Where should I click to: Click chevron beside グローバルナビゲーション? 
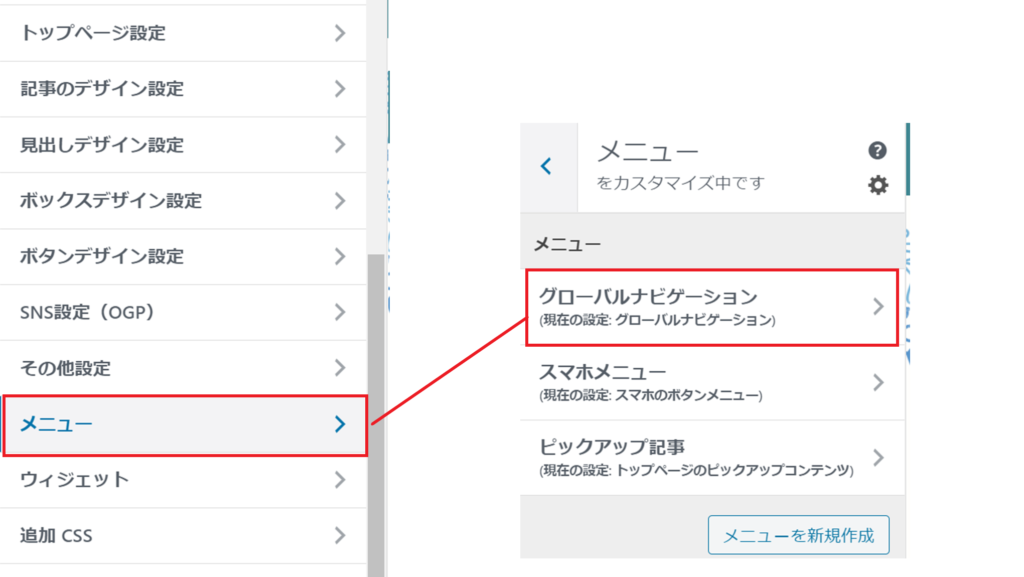coord(878,307)
